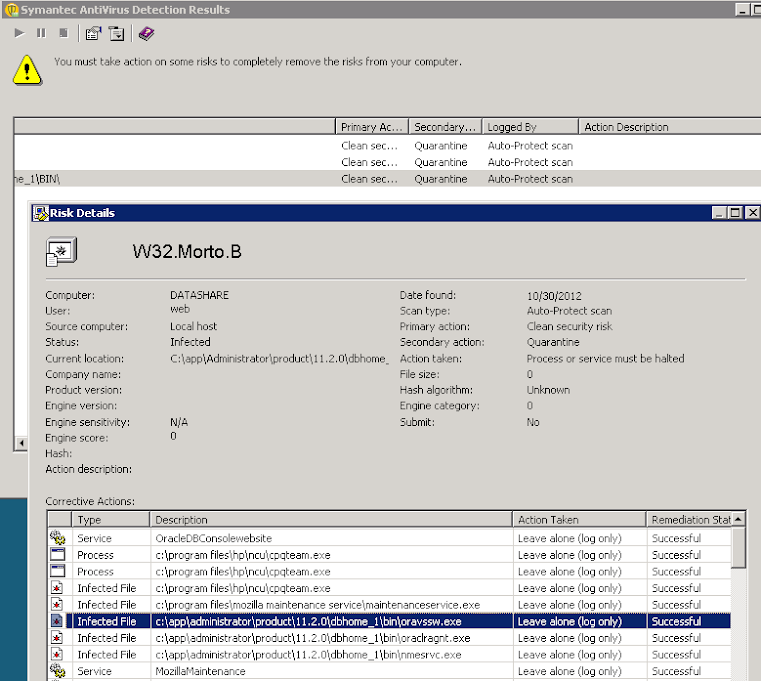Click the MozillaMaintenance service gear icon
This screenshot has height=681, width=761.
click(57, 671)
